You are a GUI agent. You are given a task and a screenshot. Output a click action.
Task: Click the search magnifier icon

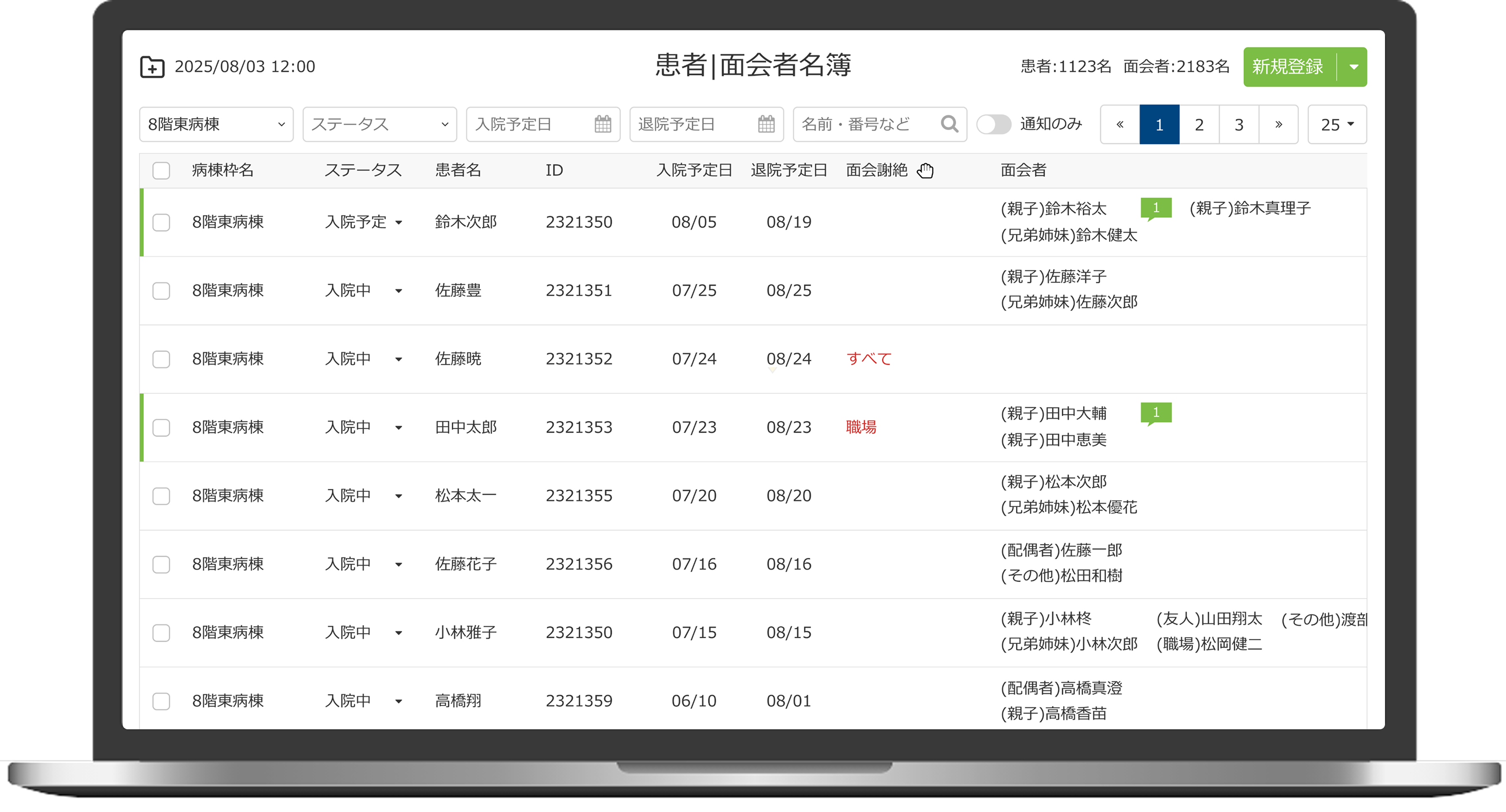[949, 124]
